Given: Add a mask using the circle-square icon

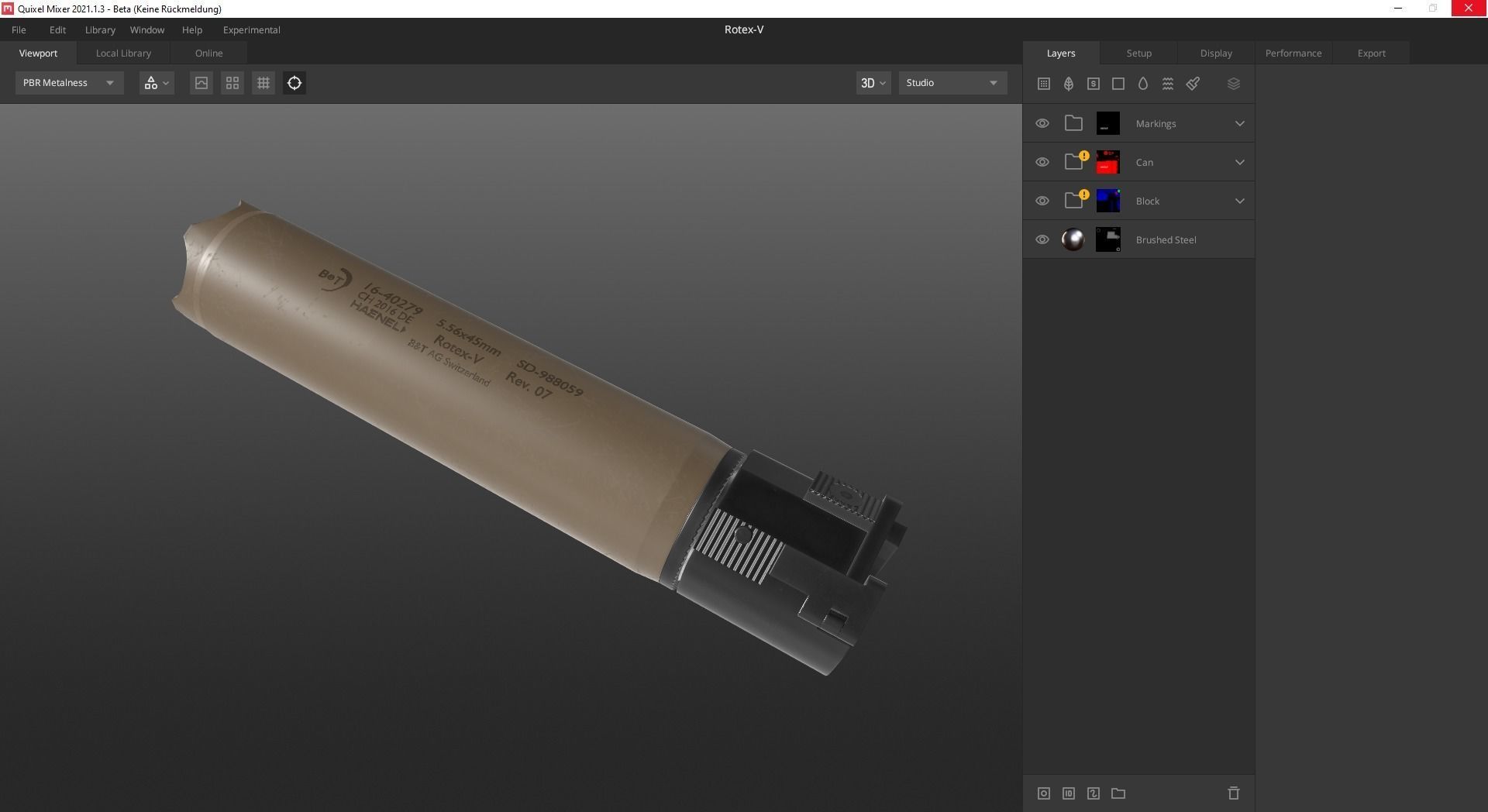Looking at the screenshot, I should pyautogui.click(x=1044, y=793).
